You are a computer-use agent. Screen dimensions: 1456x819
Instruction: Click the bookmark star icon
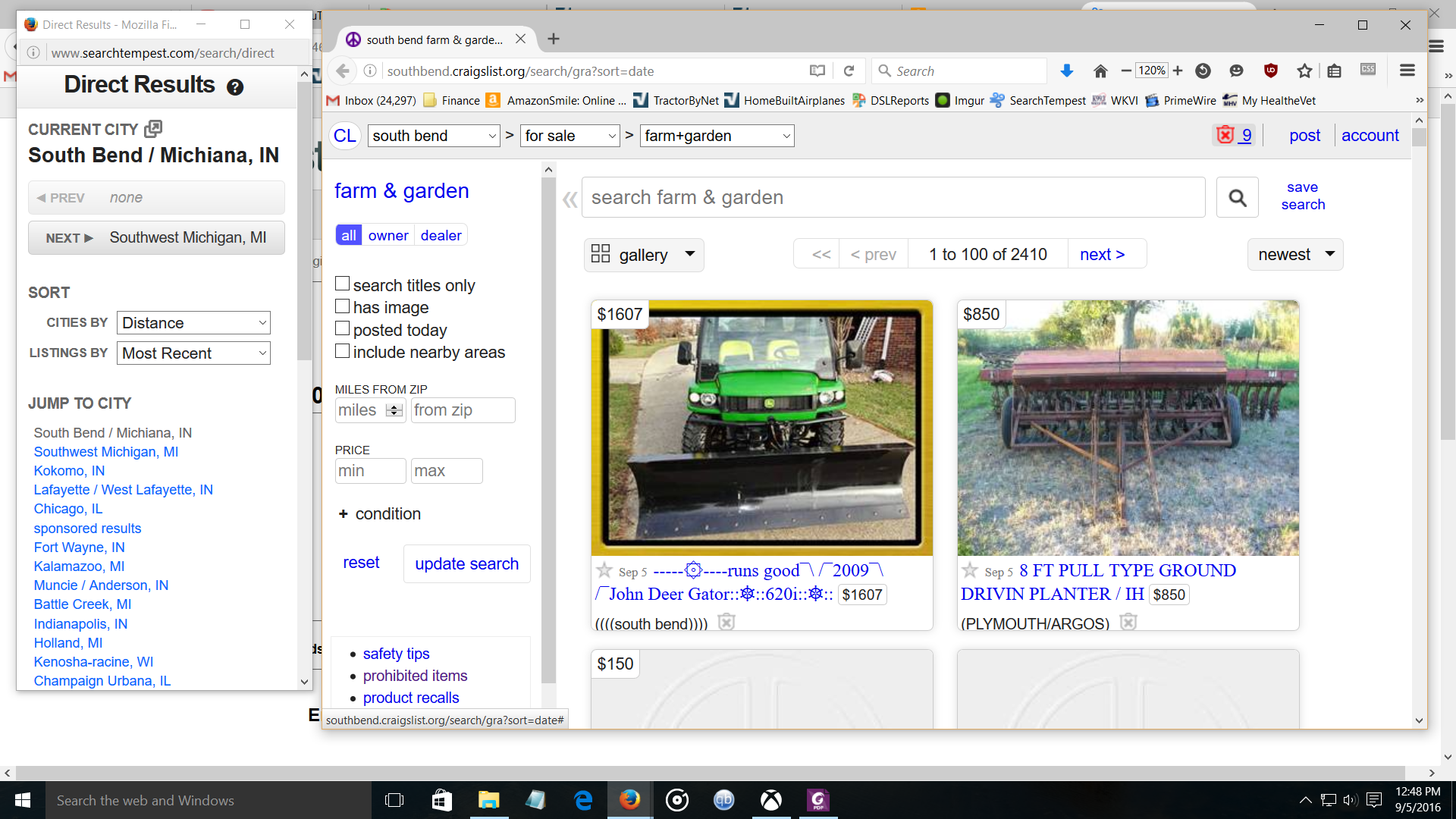coord(1304,71)
